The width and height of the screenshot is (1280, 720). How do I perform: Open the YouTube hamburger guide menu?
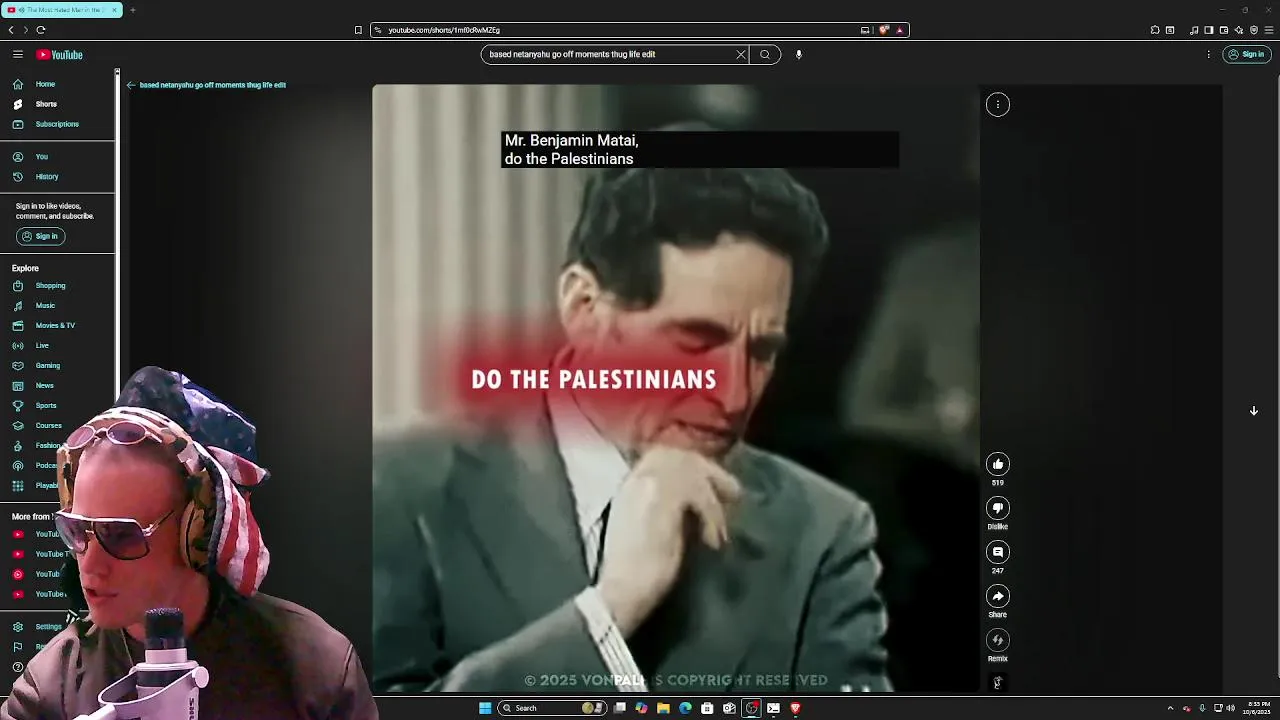pyautogui.click(x=18, y=54)
